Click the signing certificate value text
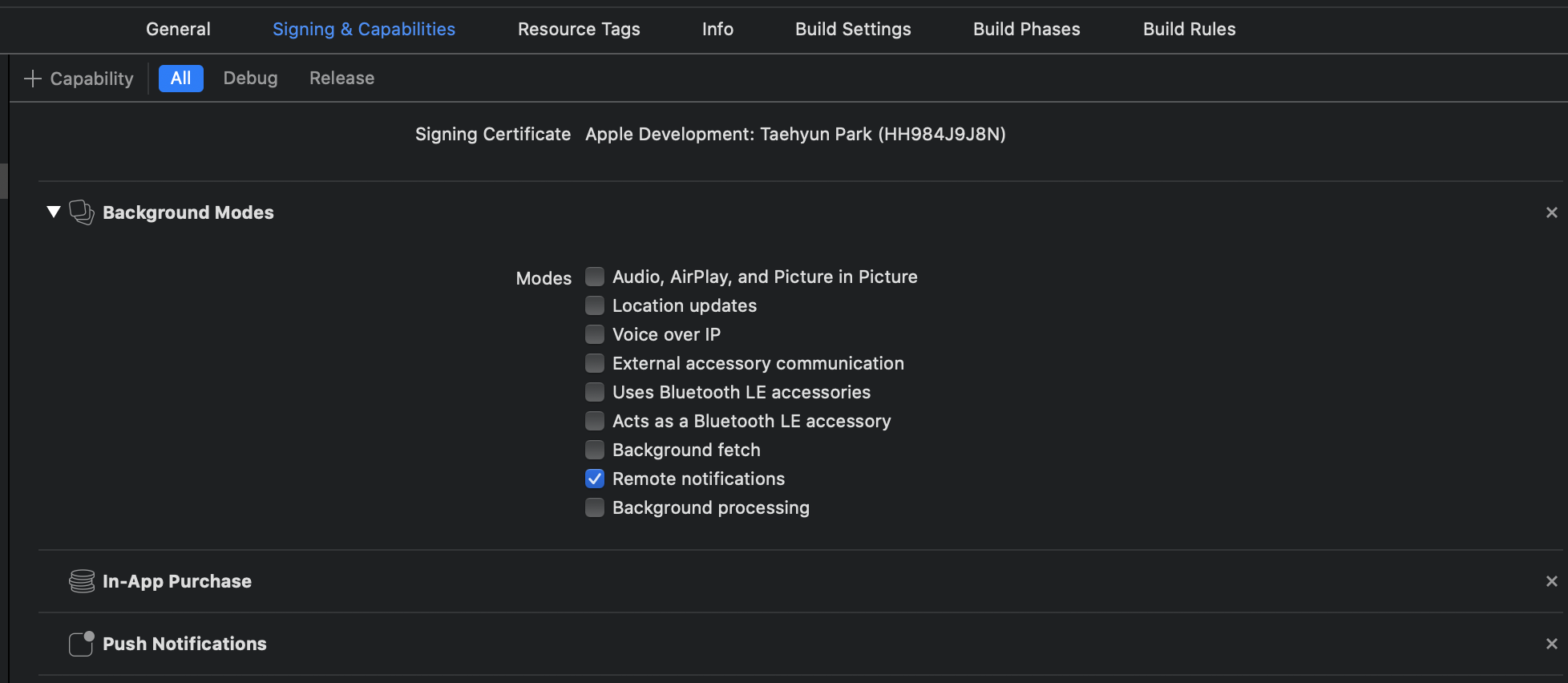The image size is (1568, 683). pos(795,134)
